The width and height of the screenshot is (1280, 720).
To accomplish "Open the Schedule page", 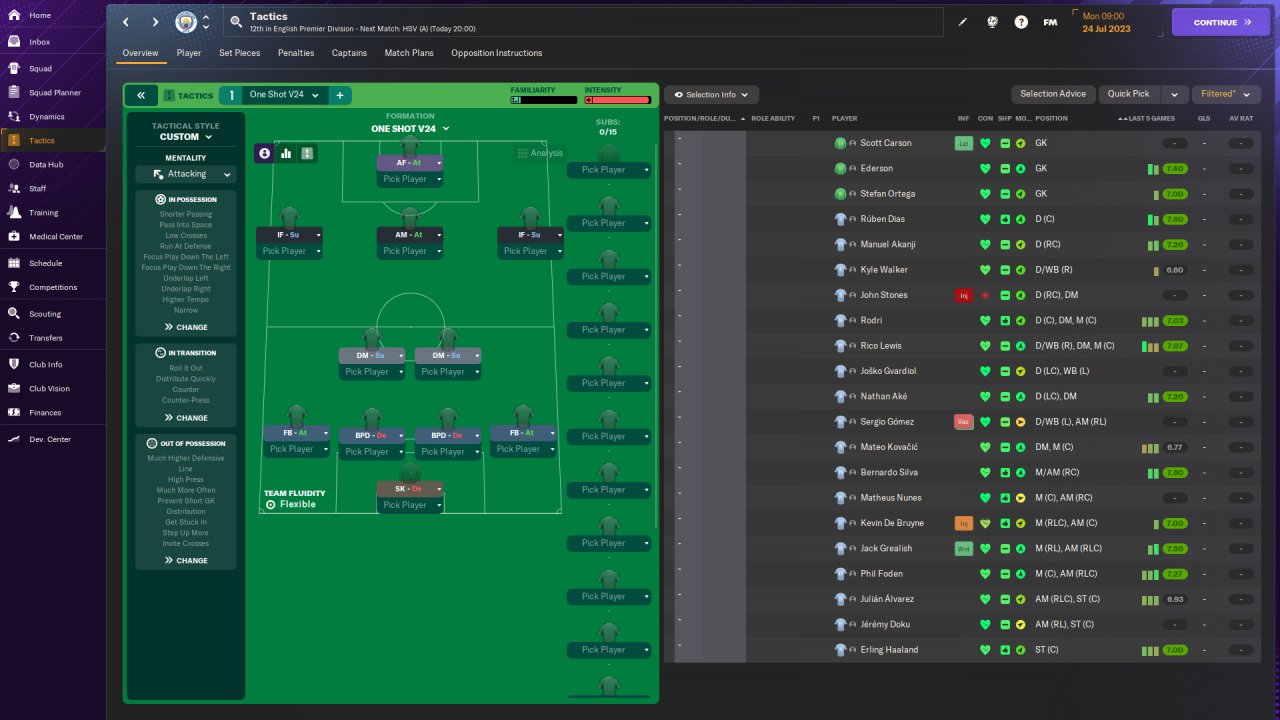I will point(45,263).
